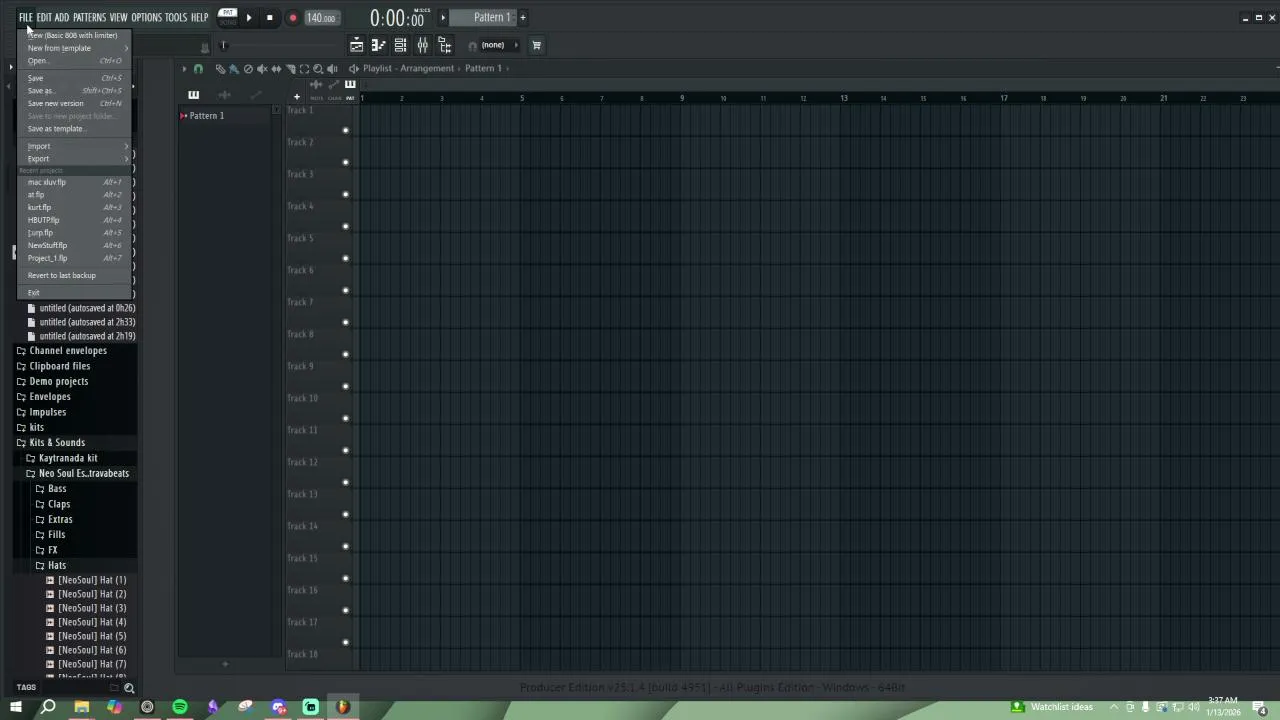
Task: Expand the Export submenu
Action: pos(74,159)
